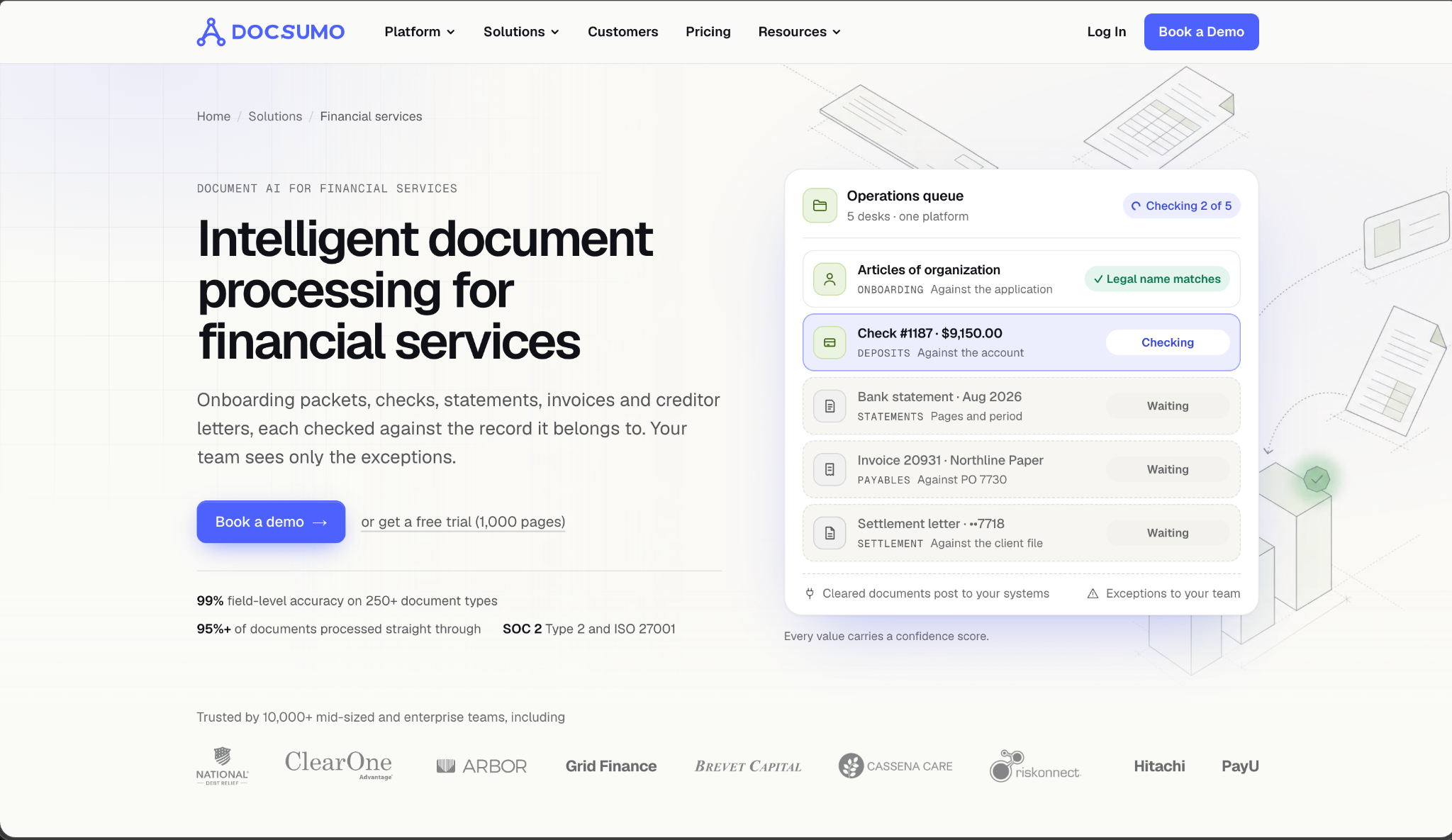Click Waiting status for Bank statement
Screen dimensions: 1452x840
pos(1168,406)
